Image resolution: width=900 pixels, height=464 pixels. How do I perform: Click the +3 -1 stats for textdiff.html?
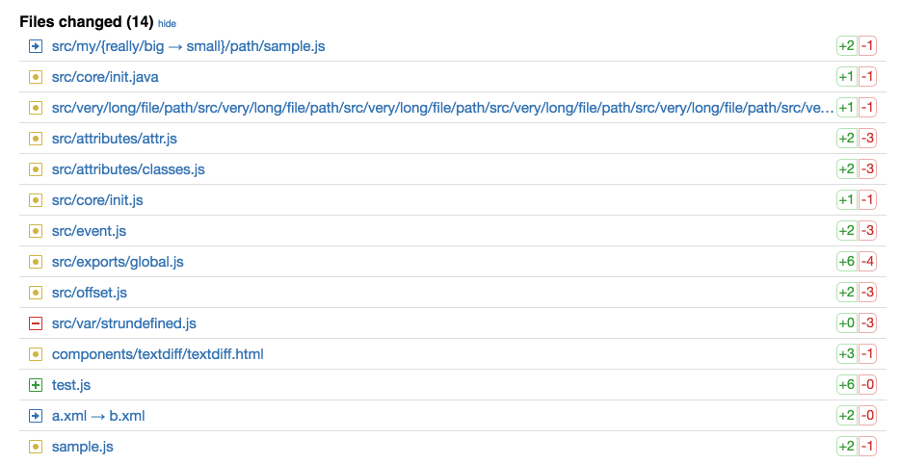click(856, 354)
